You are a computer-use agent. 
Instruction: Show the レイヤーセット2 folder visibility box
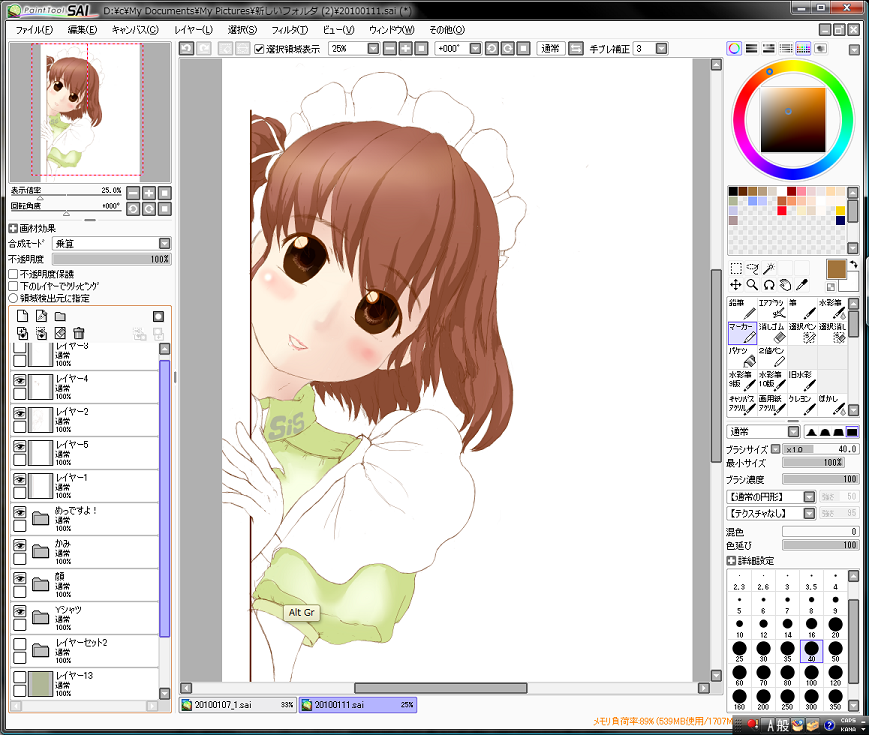coord(19,644)
